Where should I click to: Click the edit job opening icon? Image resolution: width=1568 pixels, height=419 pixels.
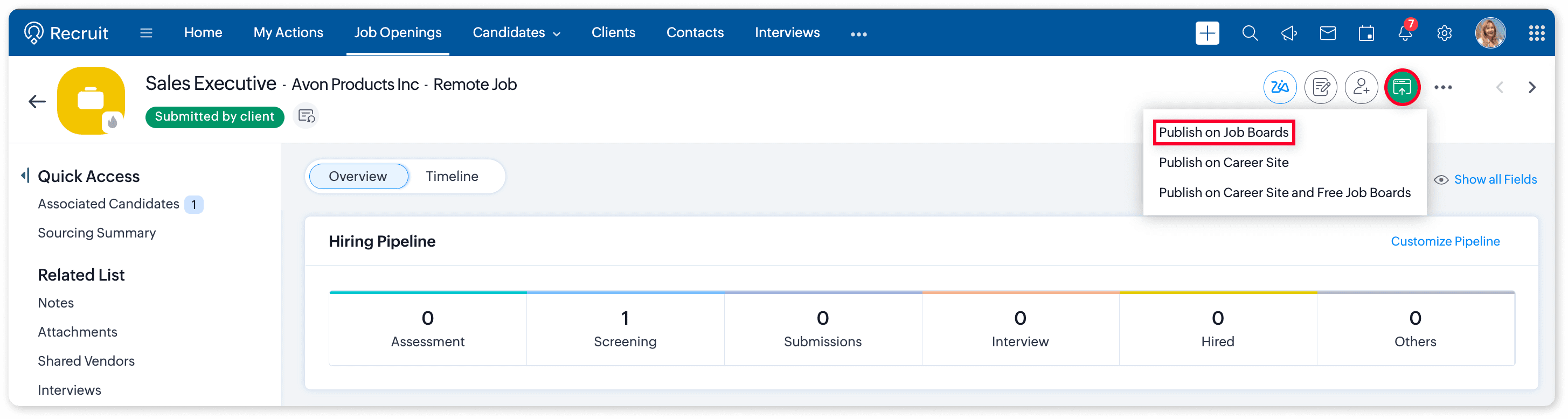[1320, 88]
